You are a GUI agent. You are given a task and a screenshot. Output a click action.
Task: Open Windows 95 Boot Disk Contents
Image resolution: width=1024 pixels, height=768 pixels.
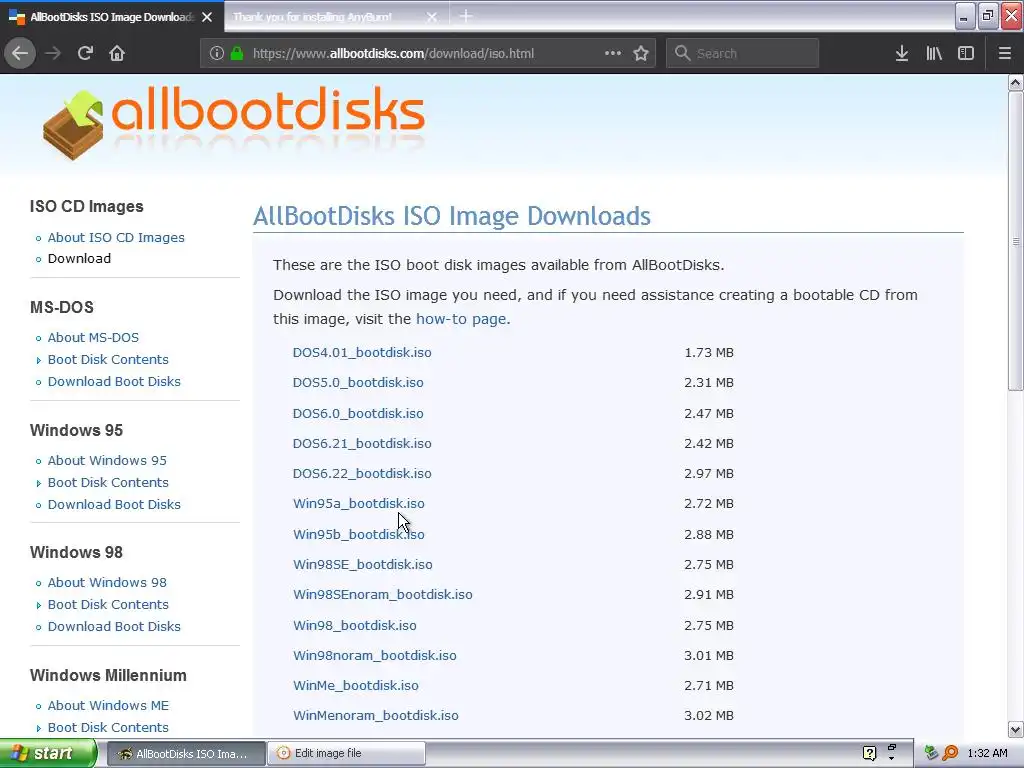pyautogui.click(x=108, y=483)
